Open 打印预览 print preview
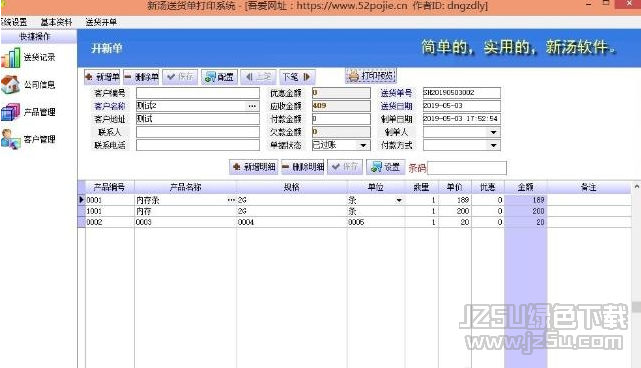Image resolution: width=641 pixels, height=368 pixels. (371, 76)
